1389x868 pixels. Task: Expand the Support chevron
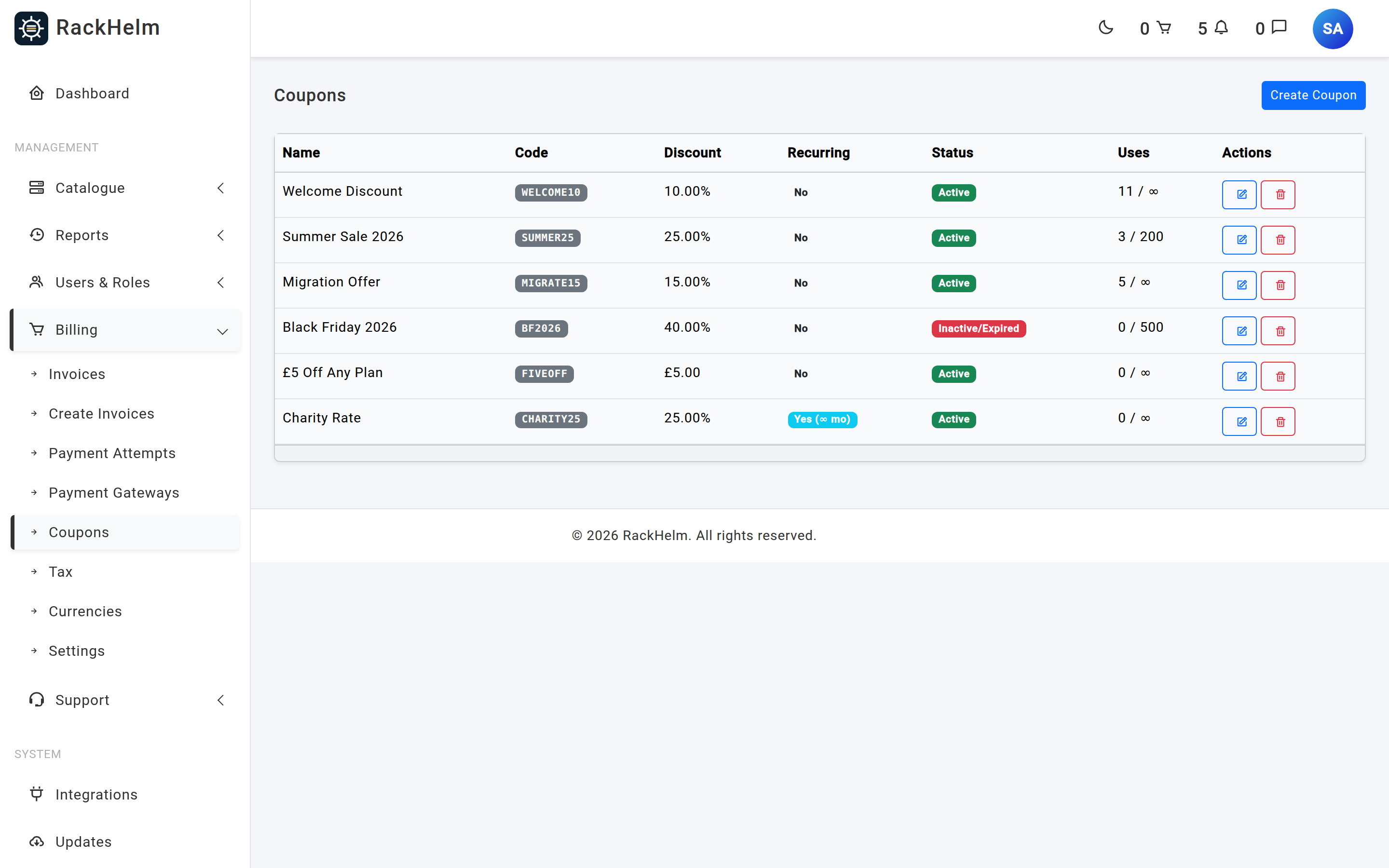pyautogui.click(x=221, y=700)
